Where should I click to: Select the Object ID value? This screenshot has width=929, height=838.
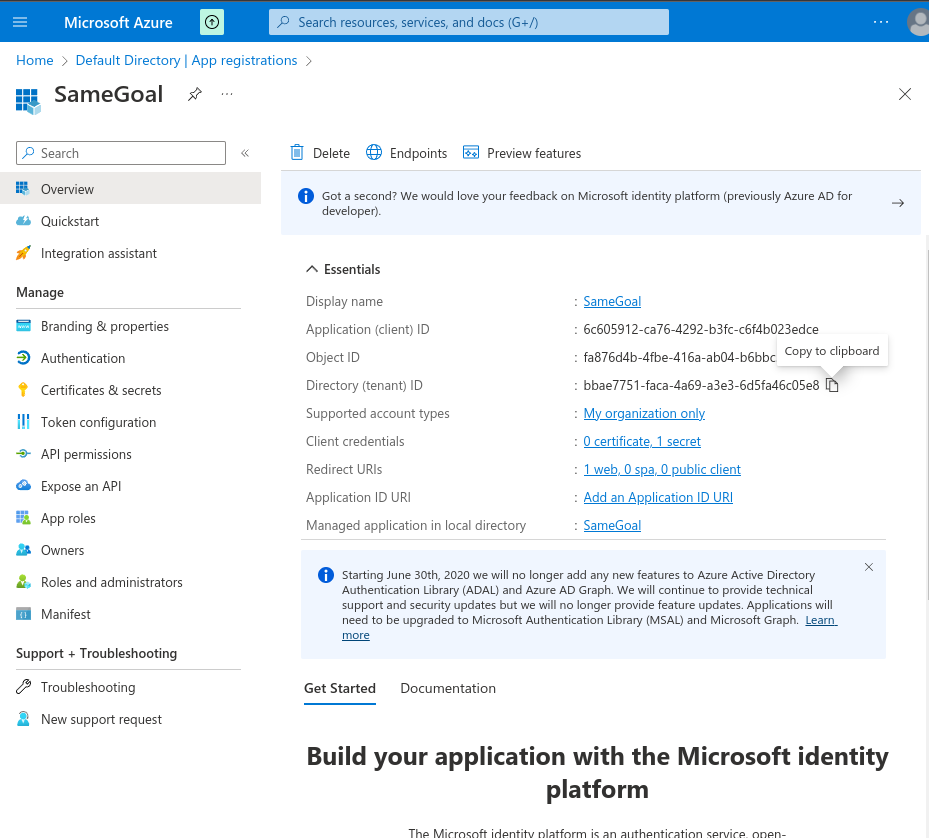679,357
